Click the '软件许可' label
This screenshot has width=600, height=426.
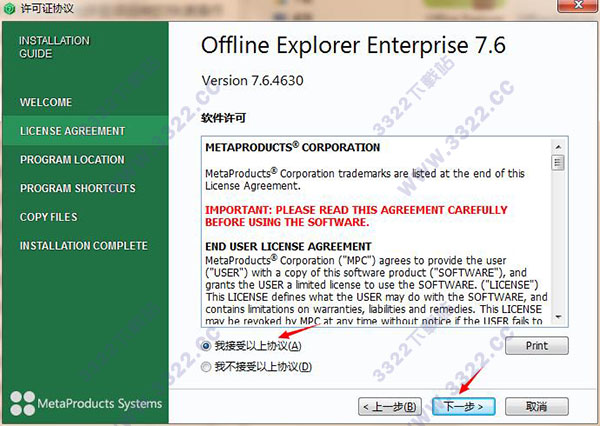point(223,118)
